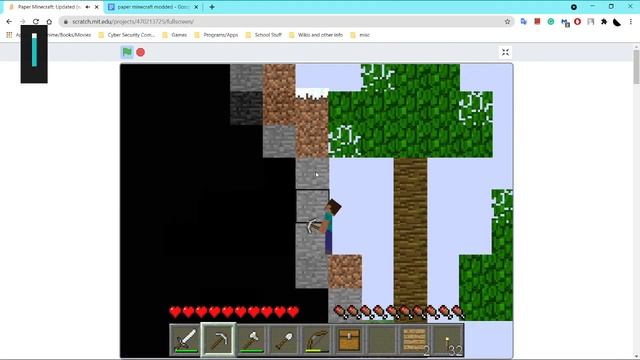Open Wikis and other info folder
Viewport: 640px width, 360px height.
316,35
